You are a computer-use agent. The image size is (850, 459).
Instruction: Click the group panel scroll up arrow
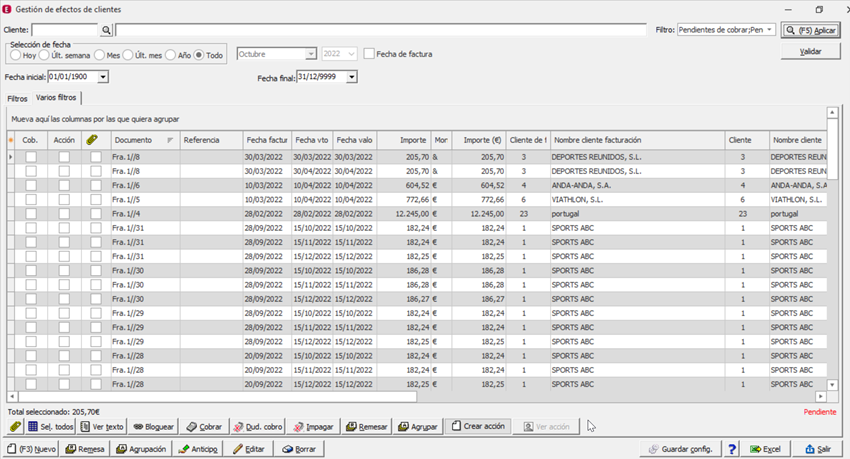point(832,113)
